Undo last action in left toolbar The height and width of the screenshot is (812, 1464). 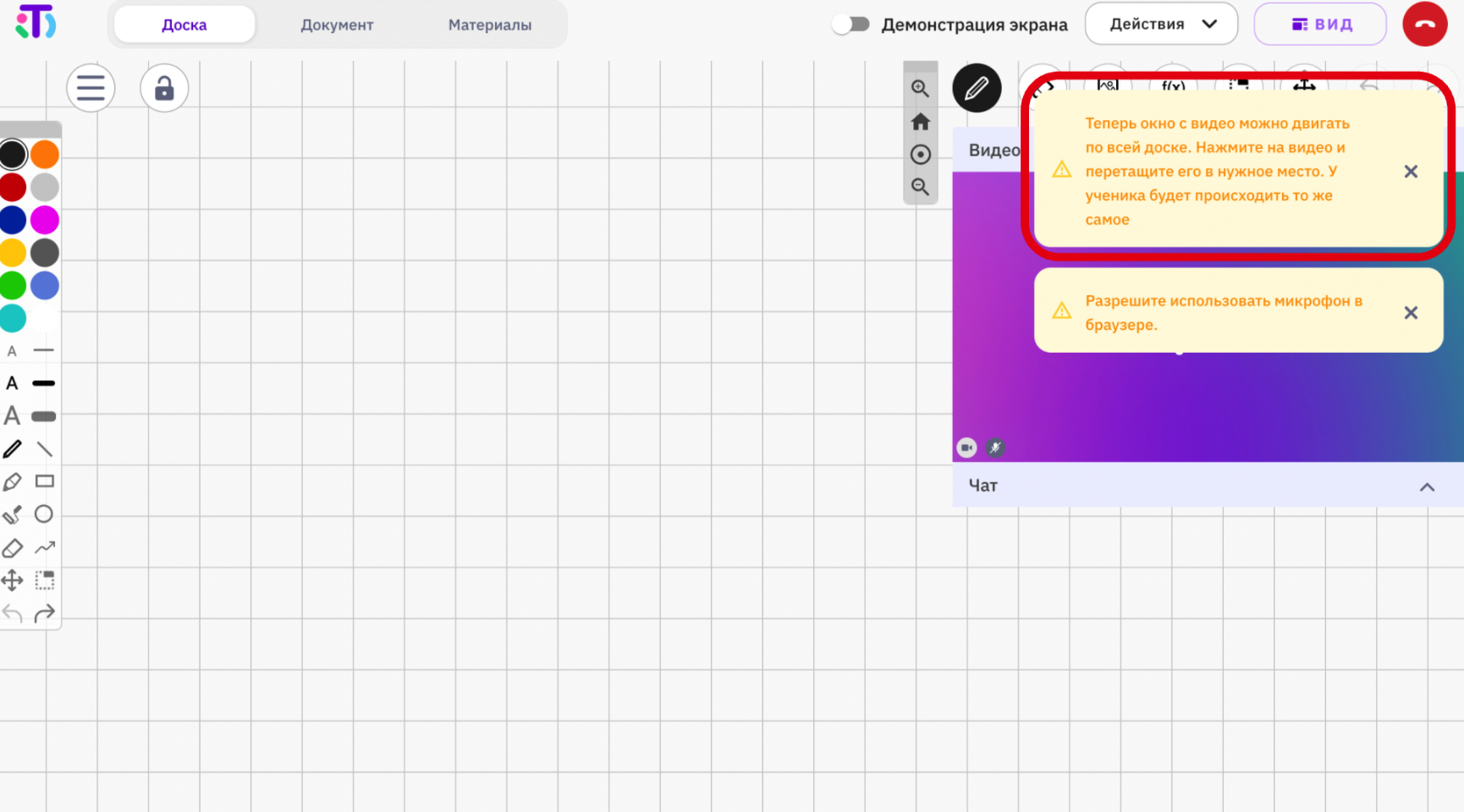pos(13,613)
